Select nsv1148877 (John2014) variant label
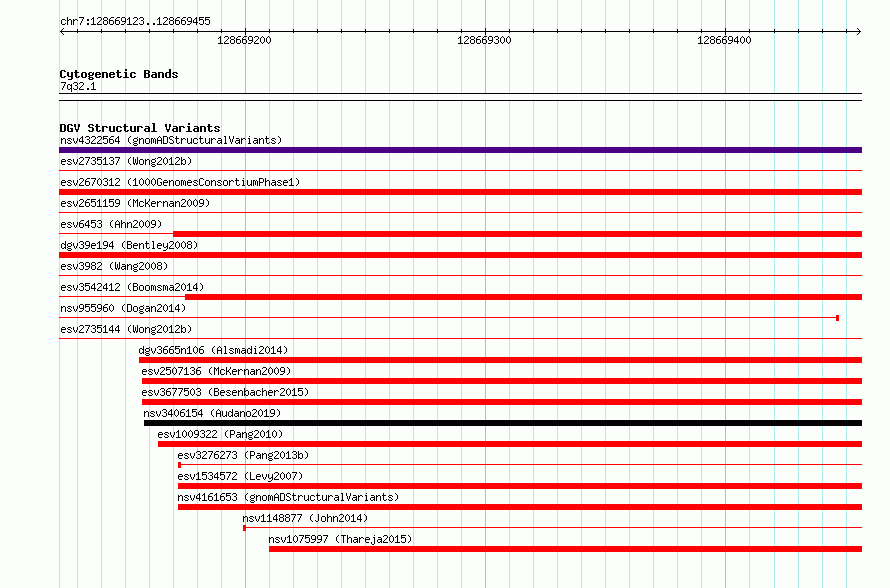 [305, 518]
